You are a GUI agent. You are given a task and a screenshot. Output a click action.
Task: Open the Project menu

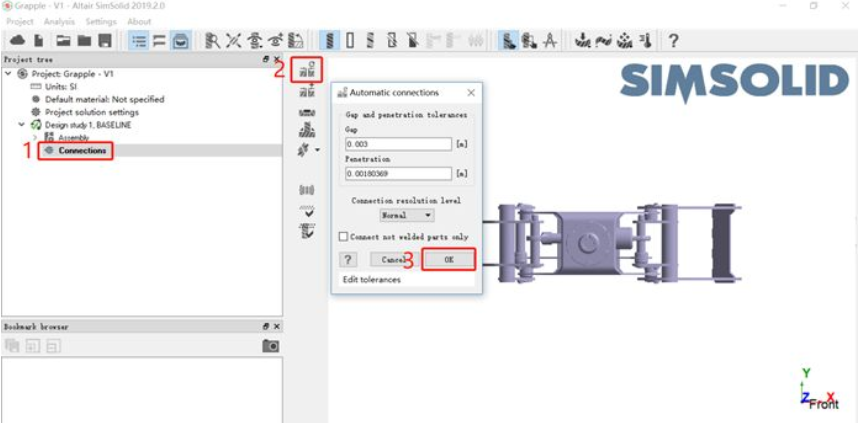pos(20,22)
